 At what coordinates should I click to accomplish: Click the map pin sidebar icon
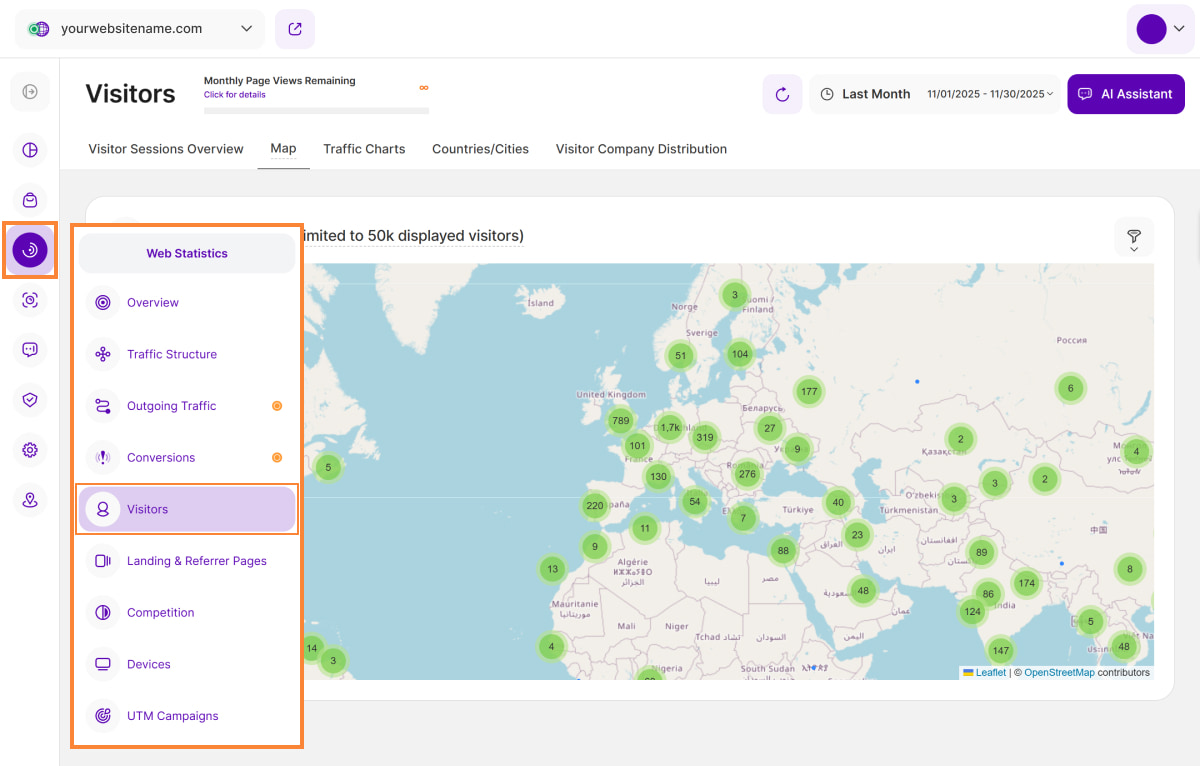point(30,500)
